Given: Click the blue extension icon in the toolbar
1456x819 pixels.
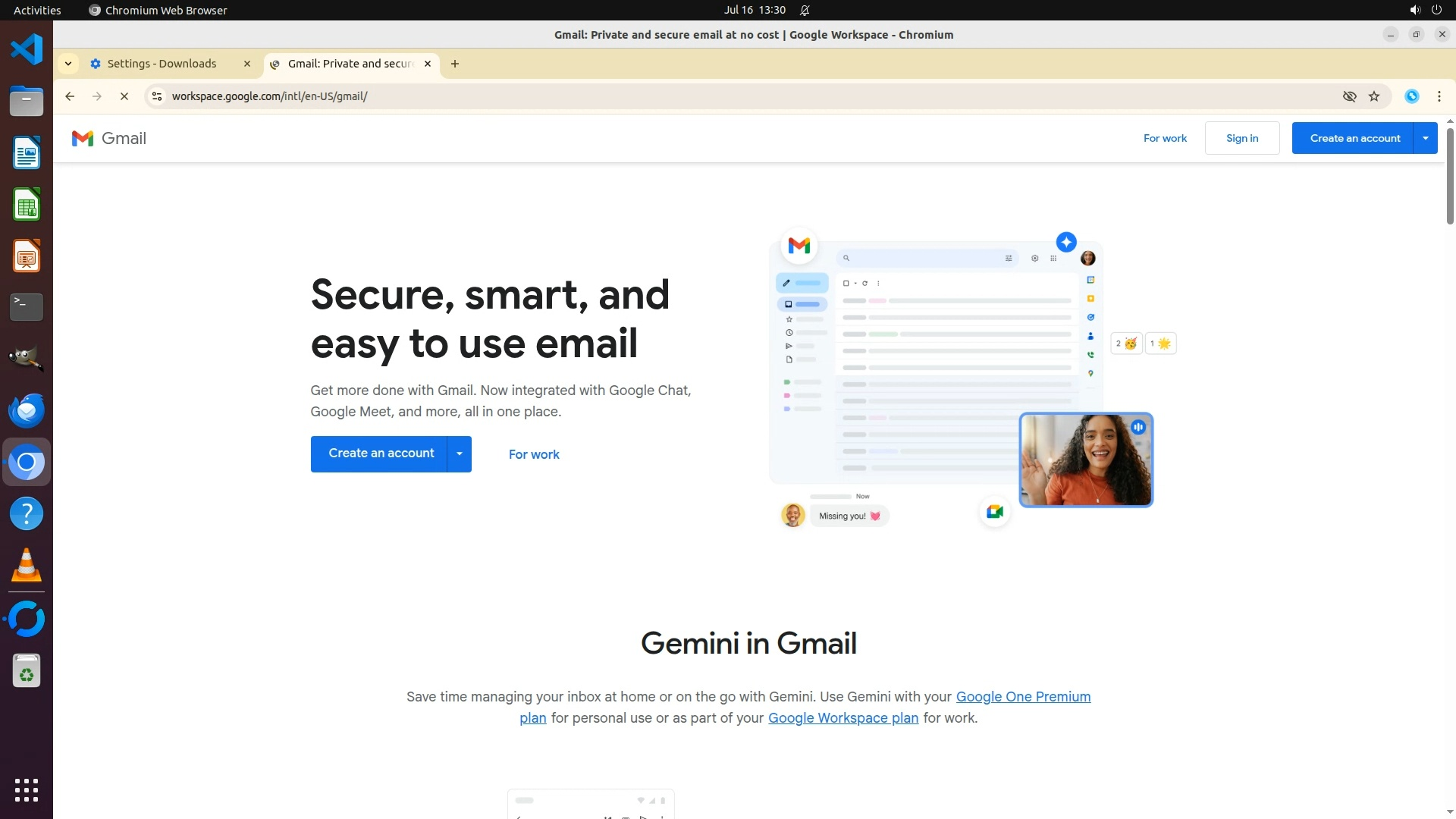Looking at the screenshot, I should point(1411,96).
